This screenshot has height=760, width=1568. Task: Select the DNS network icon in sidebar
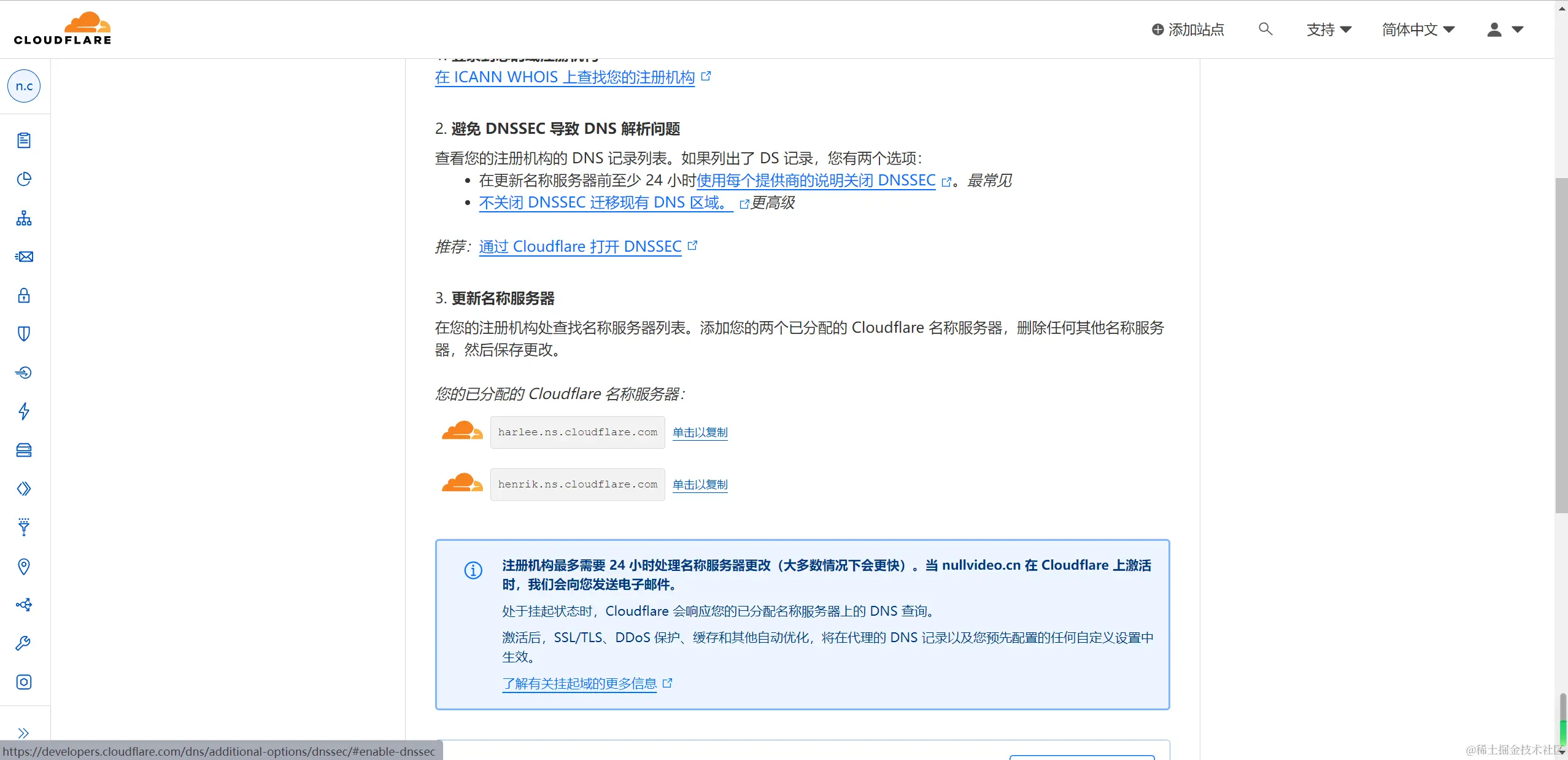[x=23, y=219]
